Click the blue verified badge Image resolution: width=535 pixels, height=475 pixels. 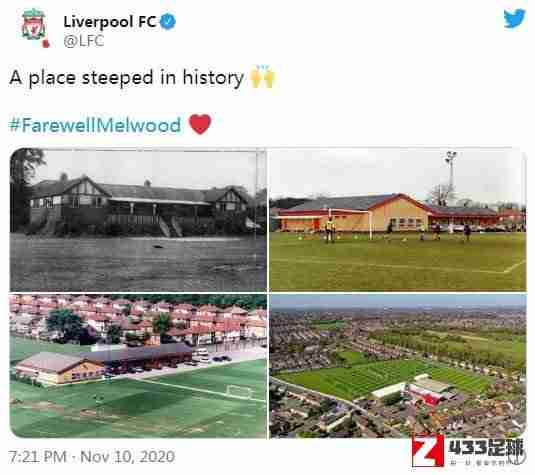tap(168, 21)
